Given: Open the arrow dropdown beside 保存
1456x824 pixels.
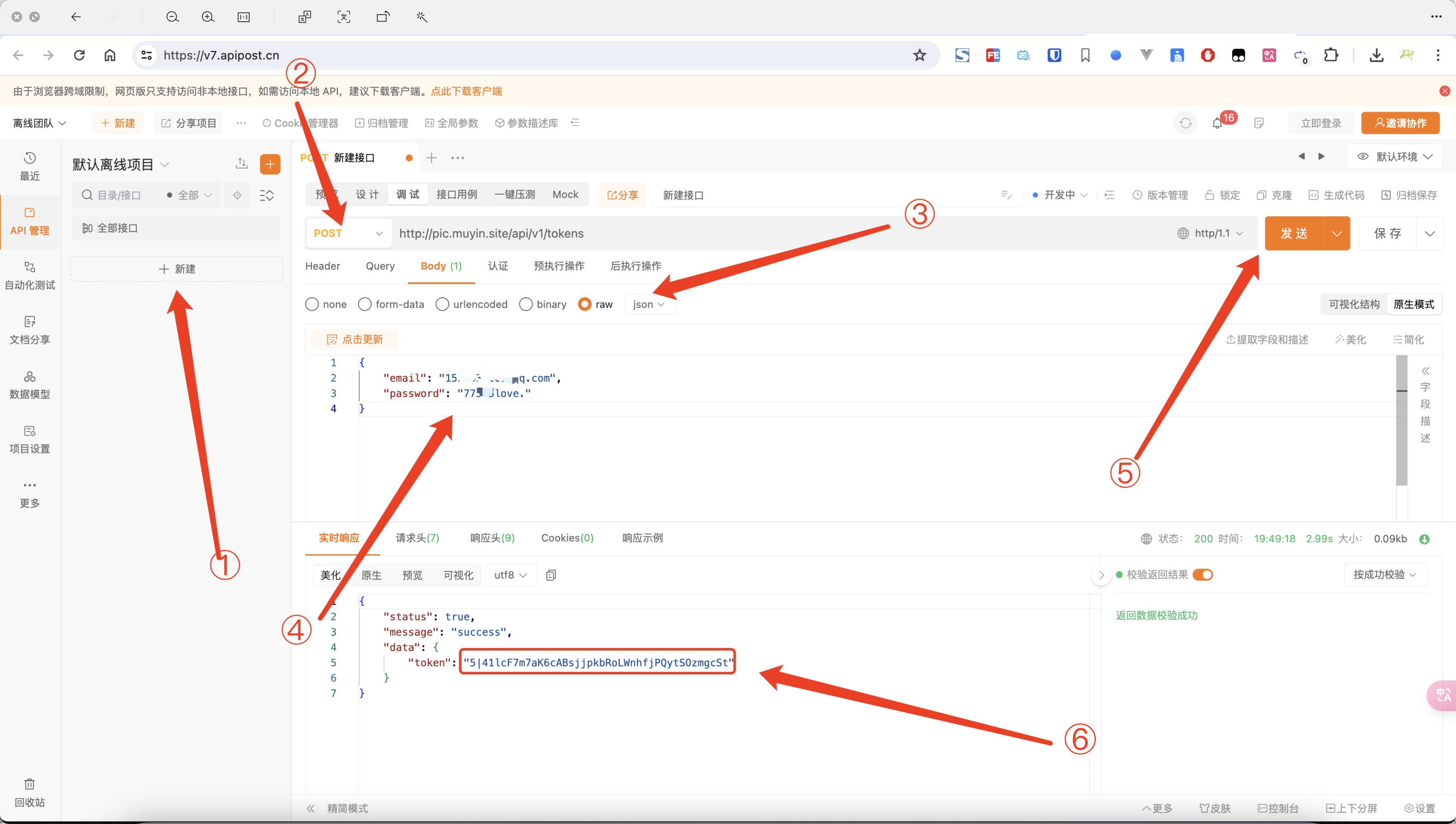Looking at the screenshot, I should (1429, 233).
